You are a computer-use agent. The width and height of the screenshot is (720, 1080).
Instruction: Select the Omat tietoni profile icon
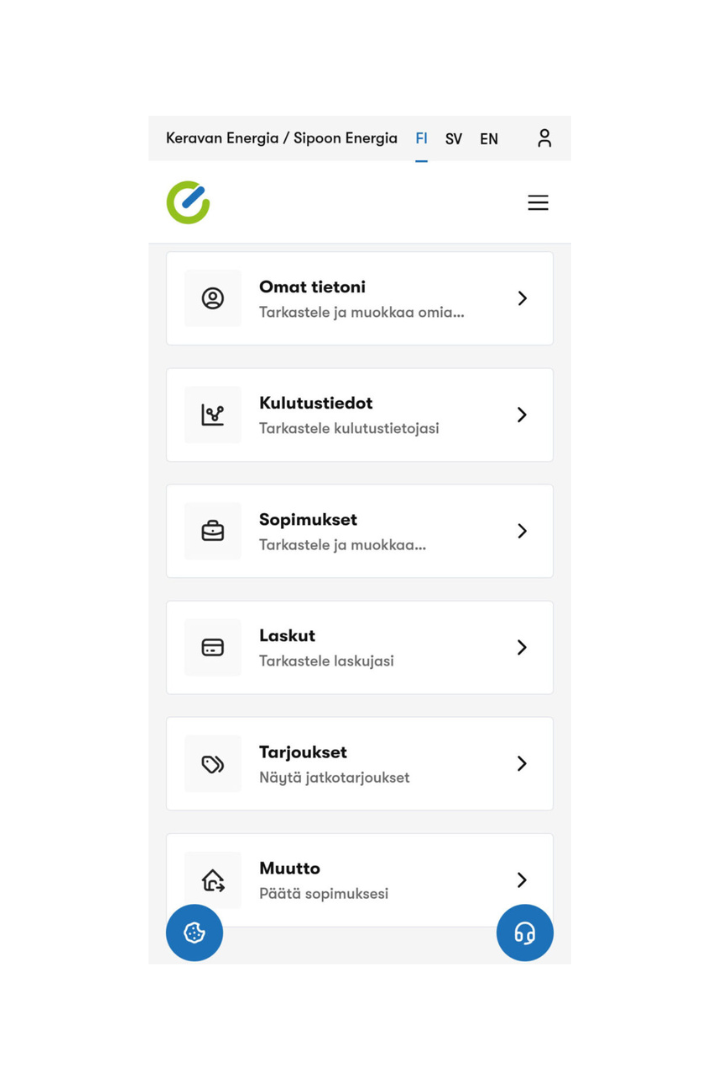pyautogui.click(x=212, y=297)
